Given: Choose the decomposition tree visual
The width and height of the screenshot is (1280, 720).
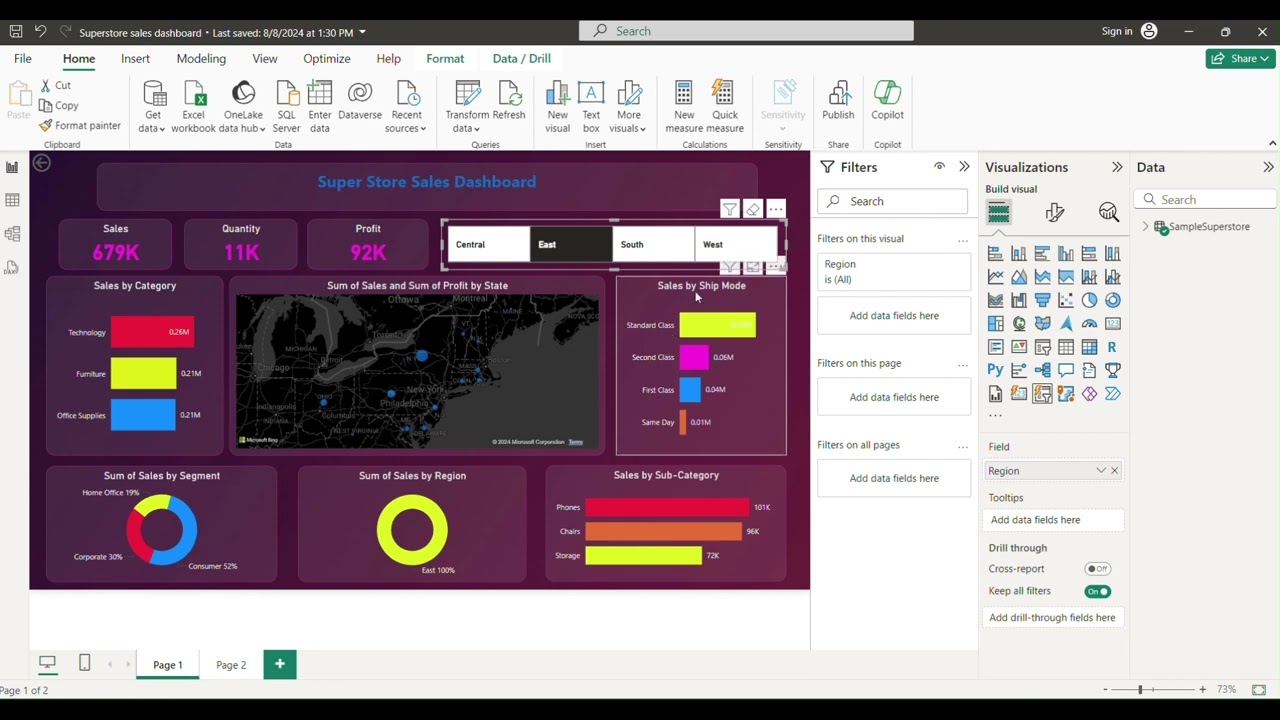Looking at the screenshot, I should point(1042,370).
